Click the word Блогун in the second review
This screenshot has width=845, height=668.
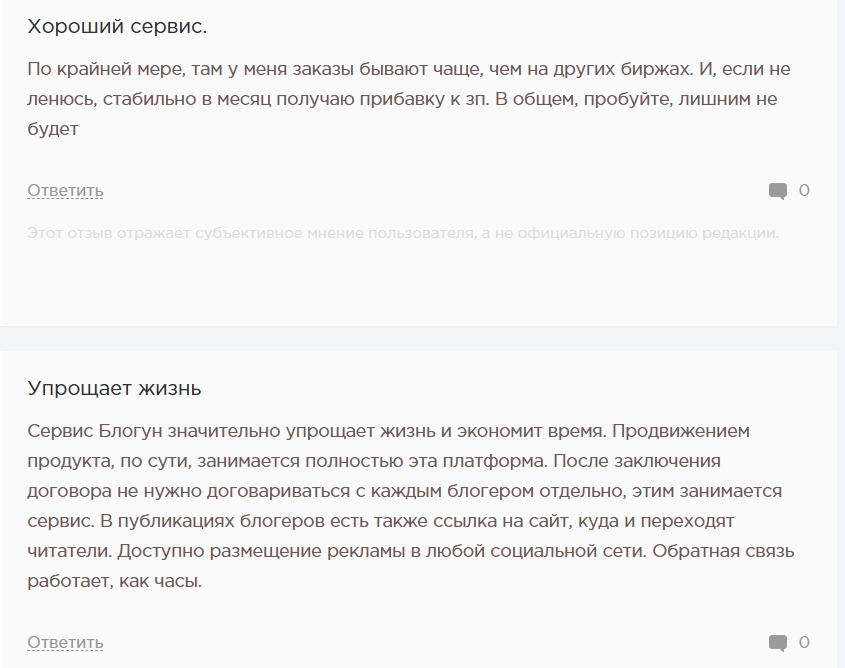(131, 432)
